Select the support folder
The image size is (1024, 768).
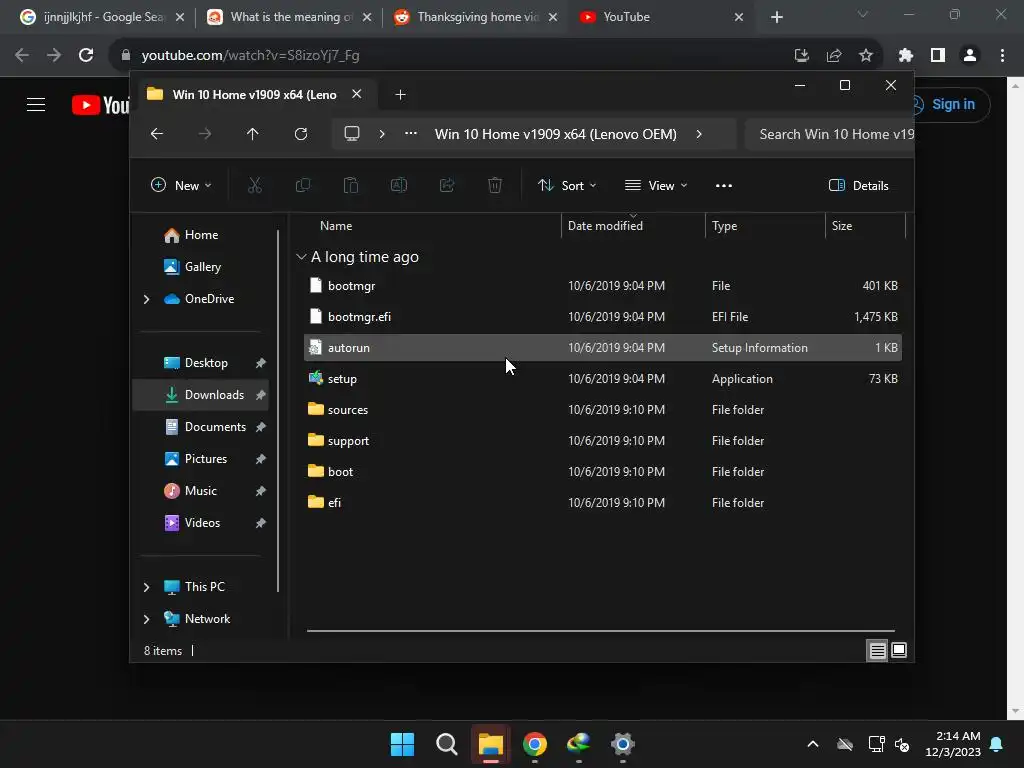pyautogui.click(x=603, y=441)
